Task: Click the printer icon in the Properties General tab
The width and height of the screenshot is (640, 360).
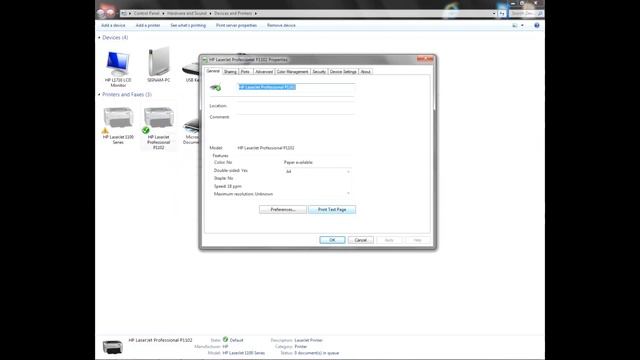Action: click(216, 87)
